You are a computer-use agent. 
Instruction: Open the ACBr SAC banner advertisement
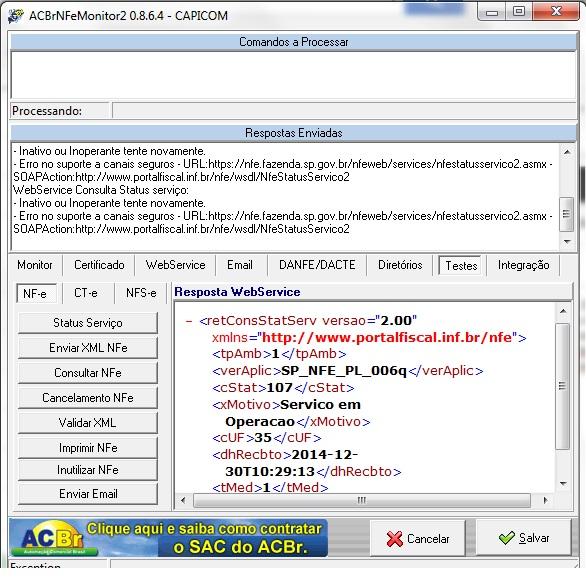tap(169, 538)
